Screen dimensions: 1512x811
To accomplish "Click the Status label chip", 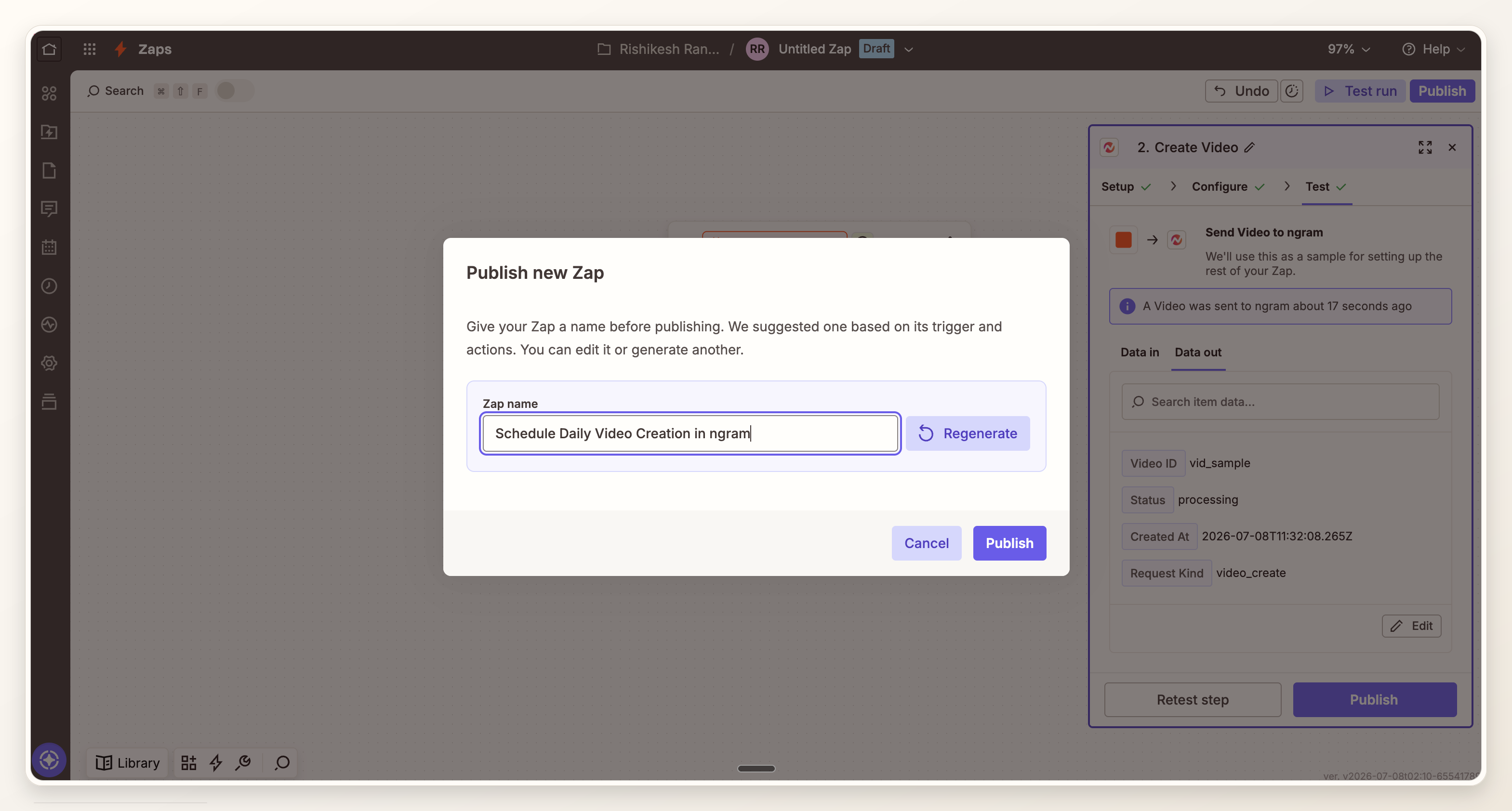I will click(1148, 499).
